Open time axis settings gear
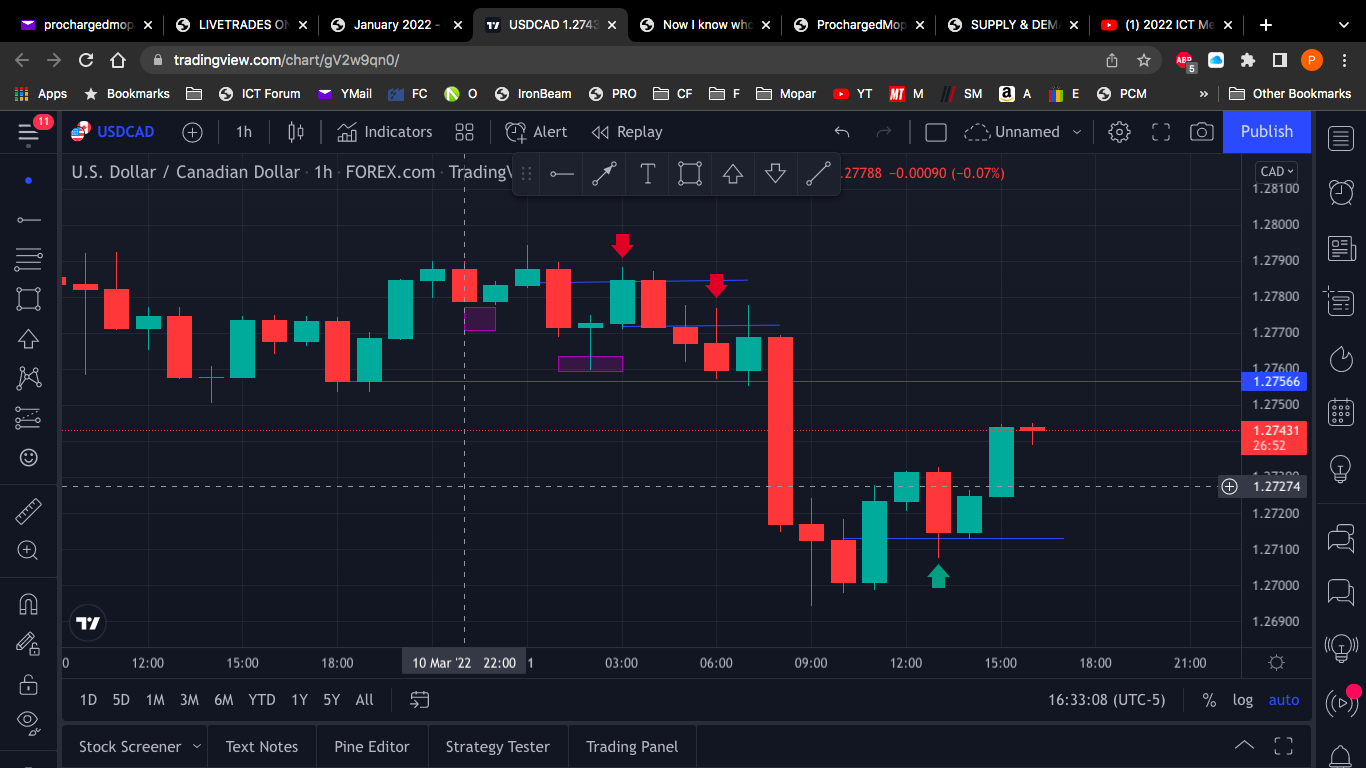 pos(1276,662)
